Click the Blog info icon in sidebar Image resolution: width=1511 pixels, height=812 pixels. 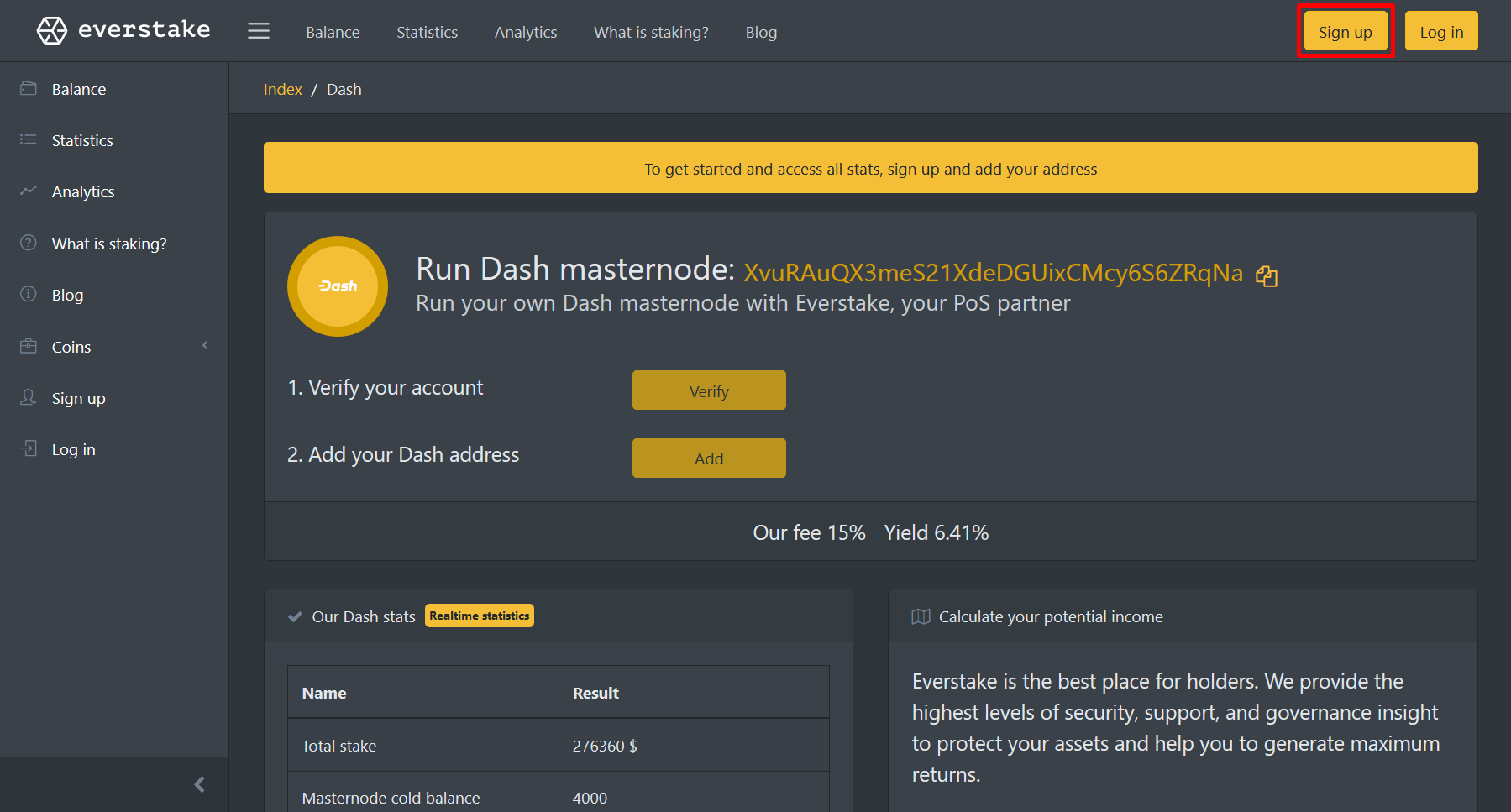coord(29,294)
